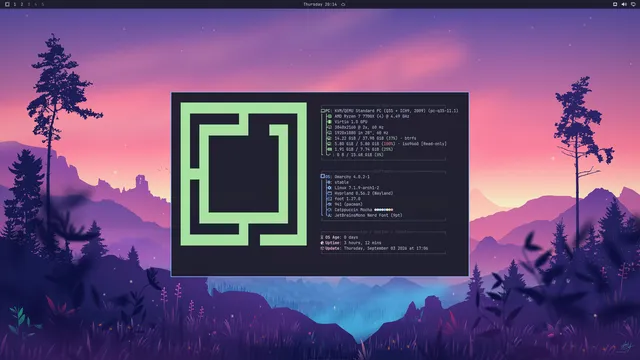The image size is (640, 360).
Task: Click the square tray icon left of the volume
Action: (615, 4)
